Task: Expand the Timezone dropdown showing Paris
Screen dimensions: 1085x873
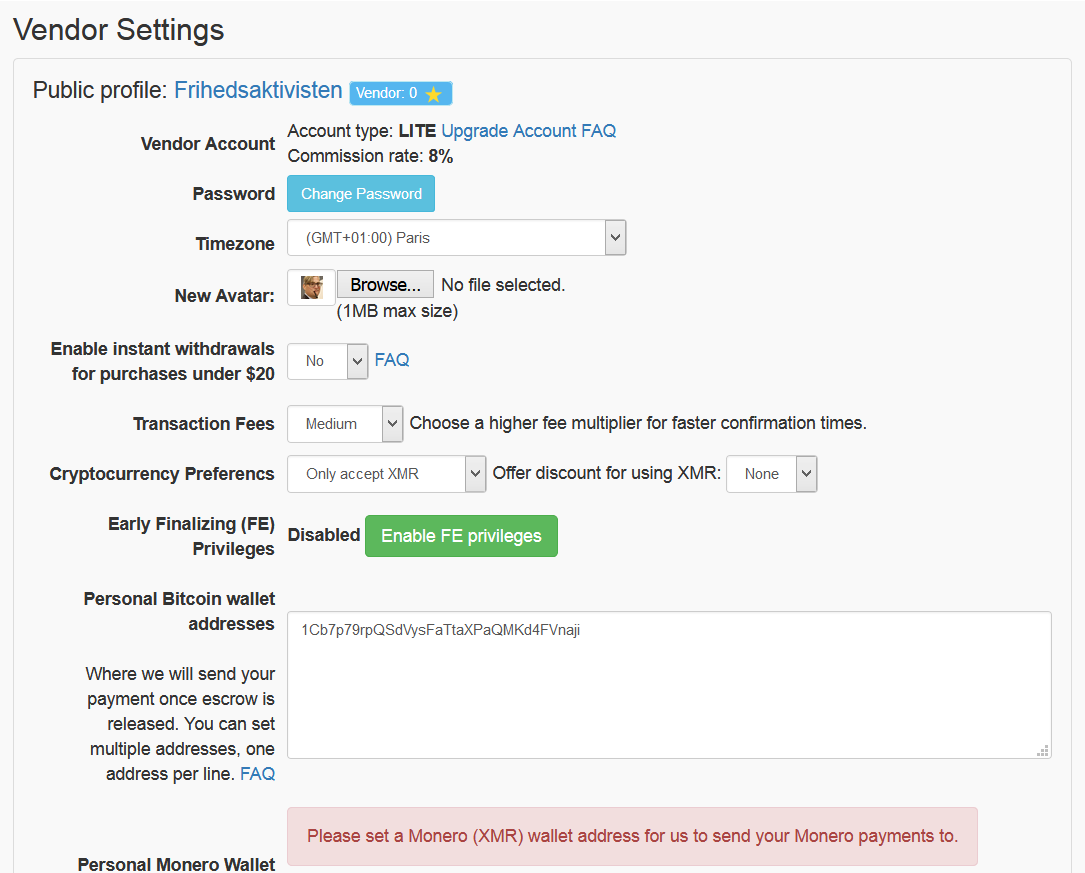Action: pyautogui.click(x=456, y=238)
